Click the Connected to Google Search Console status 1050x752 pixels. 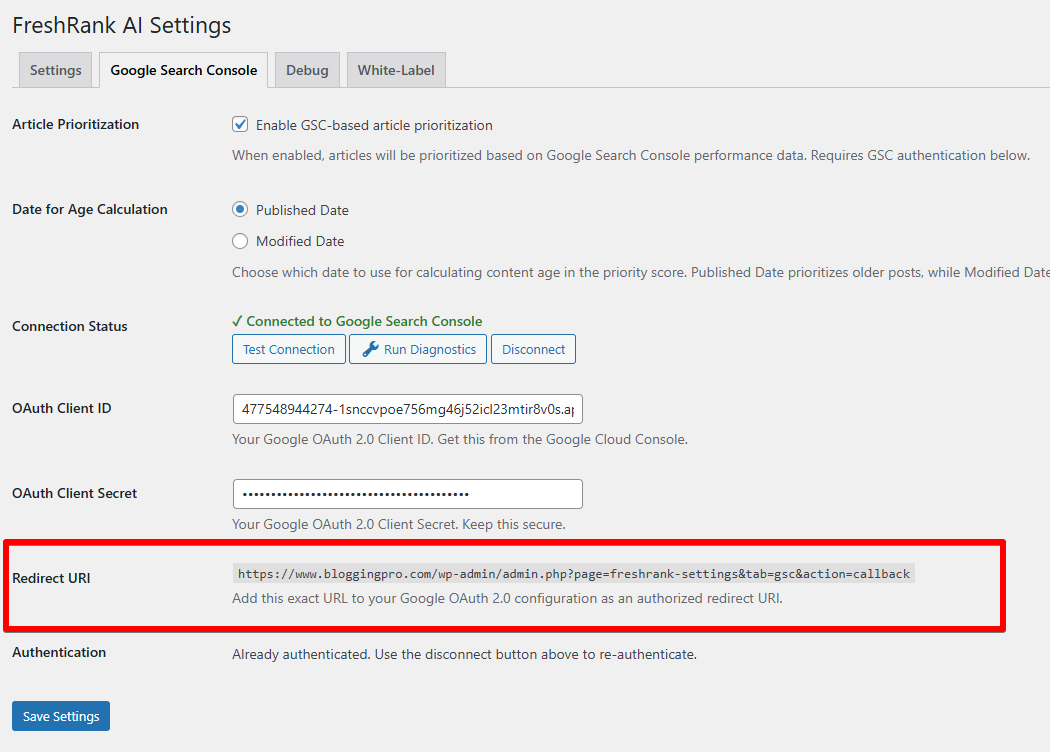357,321
